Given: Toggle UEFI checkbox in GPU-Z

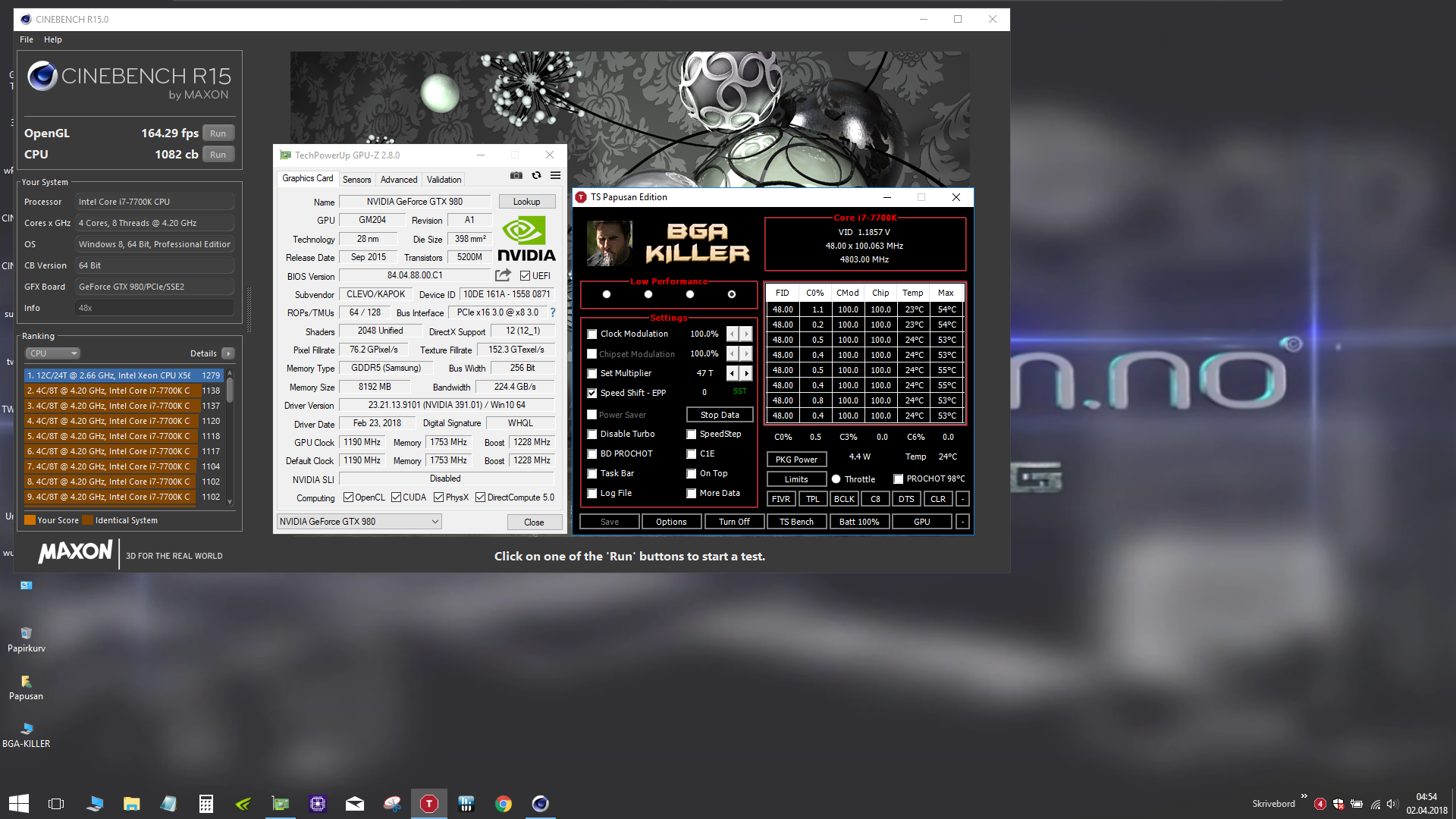Looking at the screenshot, I should click(x=525, y=275).
